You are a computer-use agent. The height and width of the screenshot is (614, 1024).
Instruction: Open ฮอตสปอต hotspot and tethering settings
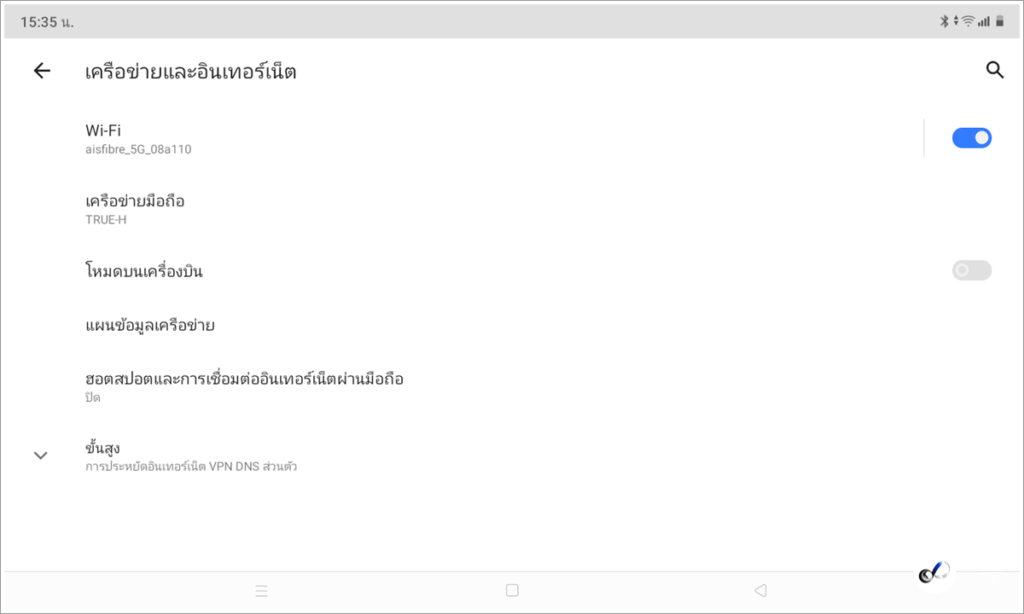pos(512,387)
